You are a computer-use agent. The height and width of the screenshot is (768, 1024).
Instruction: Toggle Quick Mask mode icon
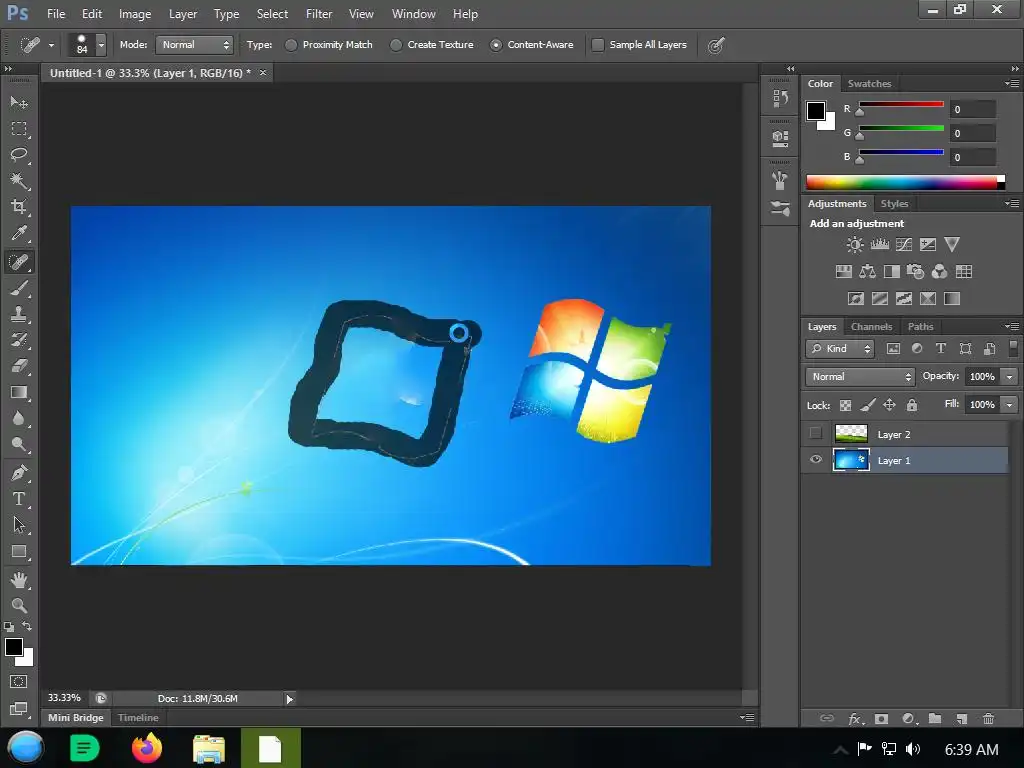19,682
